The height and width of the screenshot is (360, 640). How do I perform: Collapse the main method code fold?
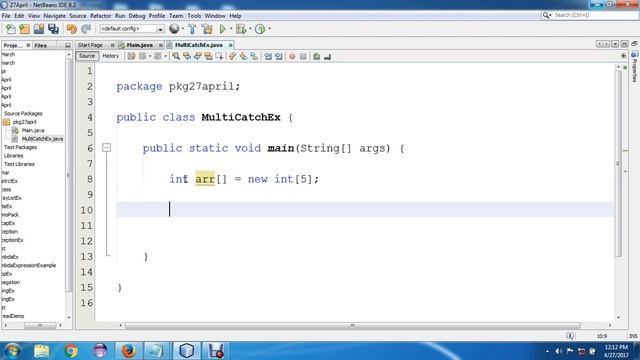pyautogui.click(x=107, y=147)
